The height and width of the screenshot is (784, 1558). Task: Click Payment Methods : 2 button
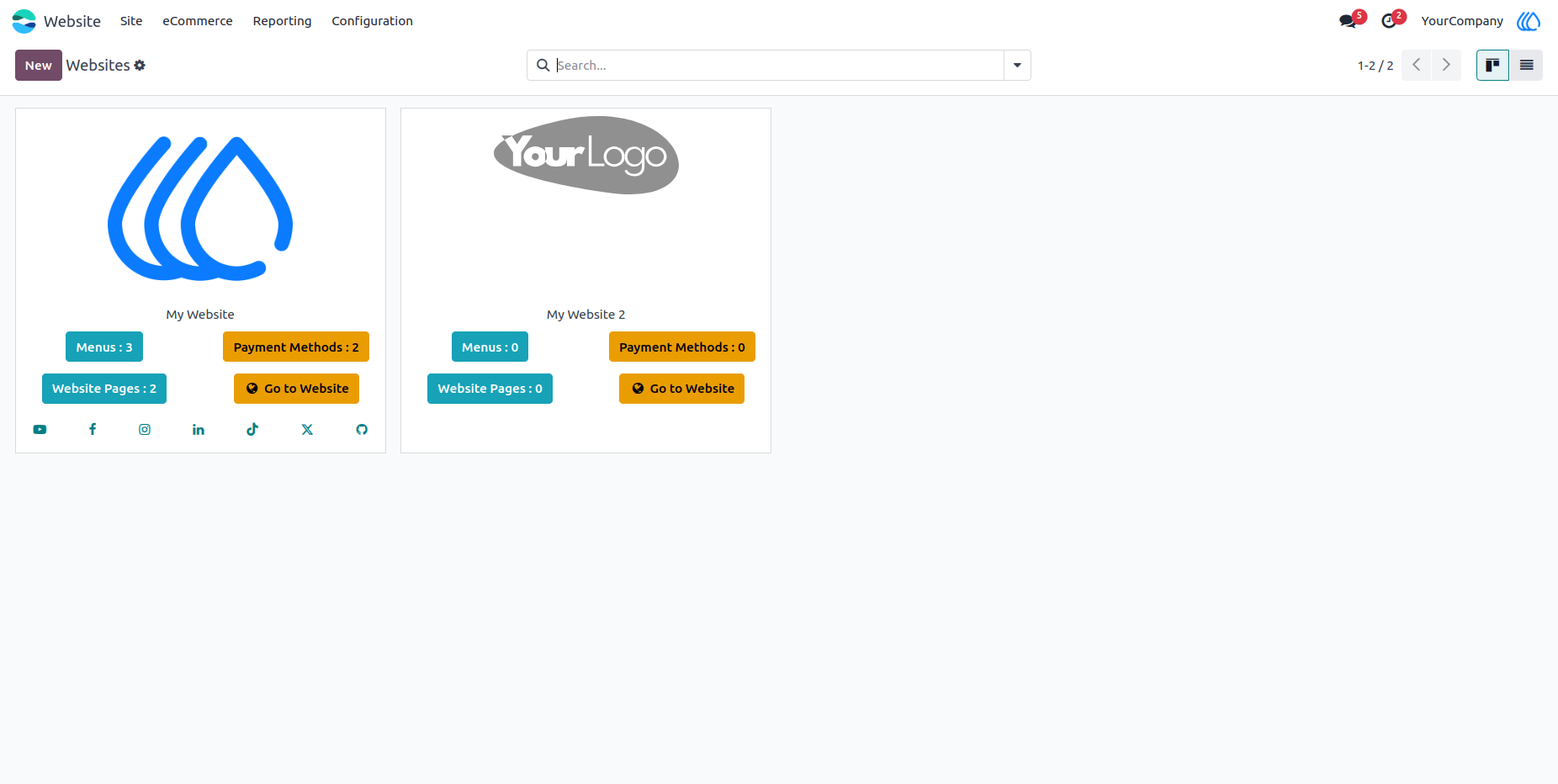point(296,347)
